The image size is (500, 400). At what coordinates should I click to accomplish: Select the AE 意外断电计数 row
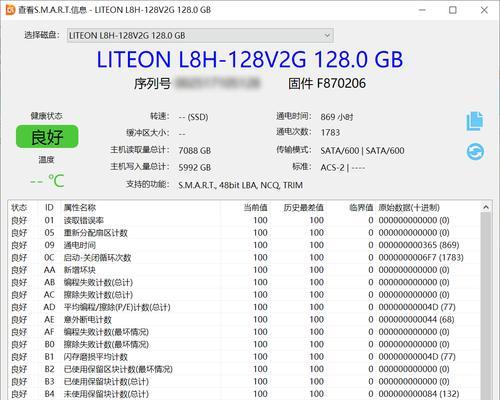pos(244,319)
